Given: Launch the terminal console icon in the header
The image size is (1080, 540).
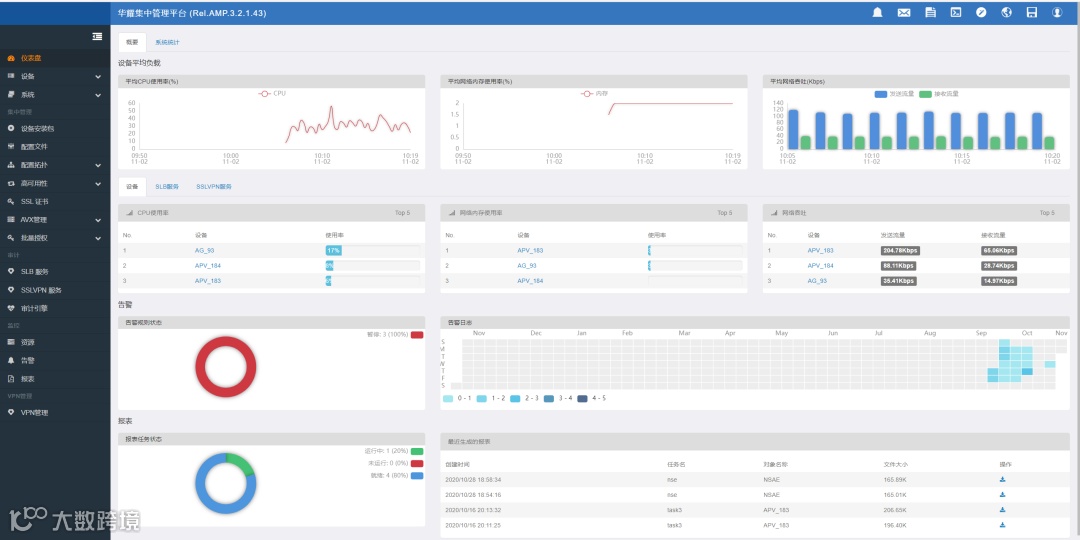Looking at the screenshot, I should pos(956,12).
